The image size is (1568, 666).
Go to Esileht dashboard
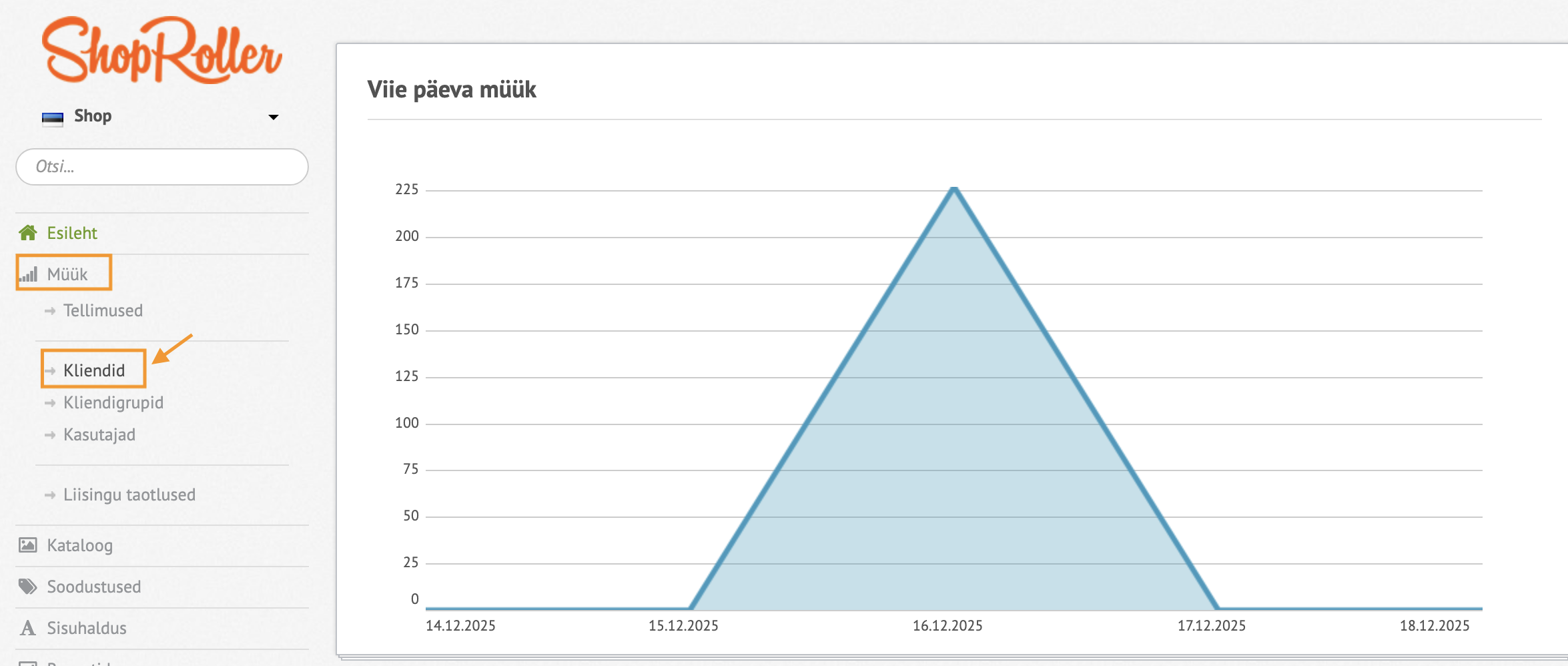(x=72, y=233)
